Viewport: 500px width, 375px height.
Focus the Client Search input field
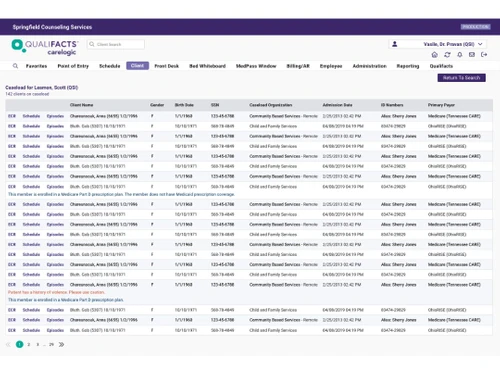pyautogui.click(x=116, y=44)
